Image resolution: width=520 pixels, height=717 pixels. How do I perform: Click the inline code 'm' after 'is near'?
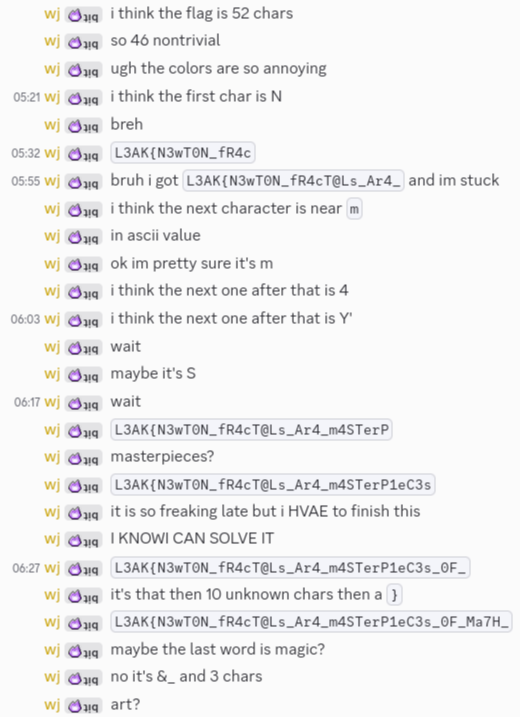[x=354, y=209]
